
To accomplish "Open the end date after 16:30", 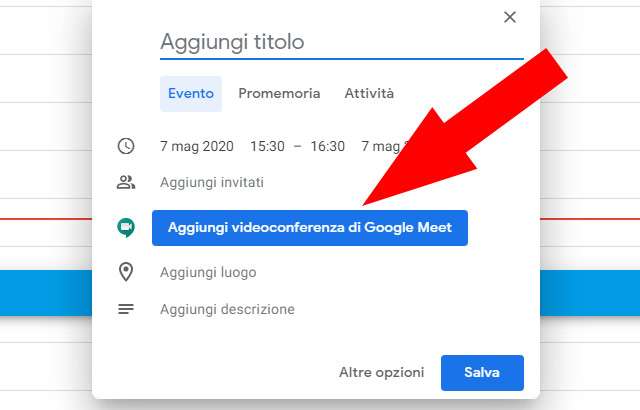I will coord(380,146).
